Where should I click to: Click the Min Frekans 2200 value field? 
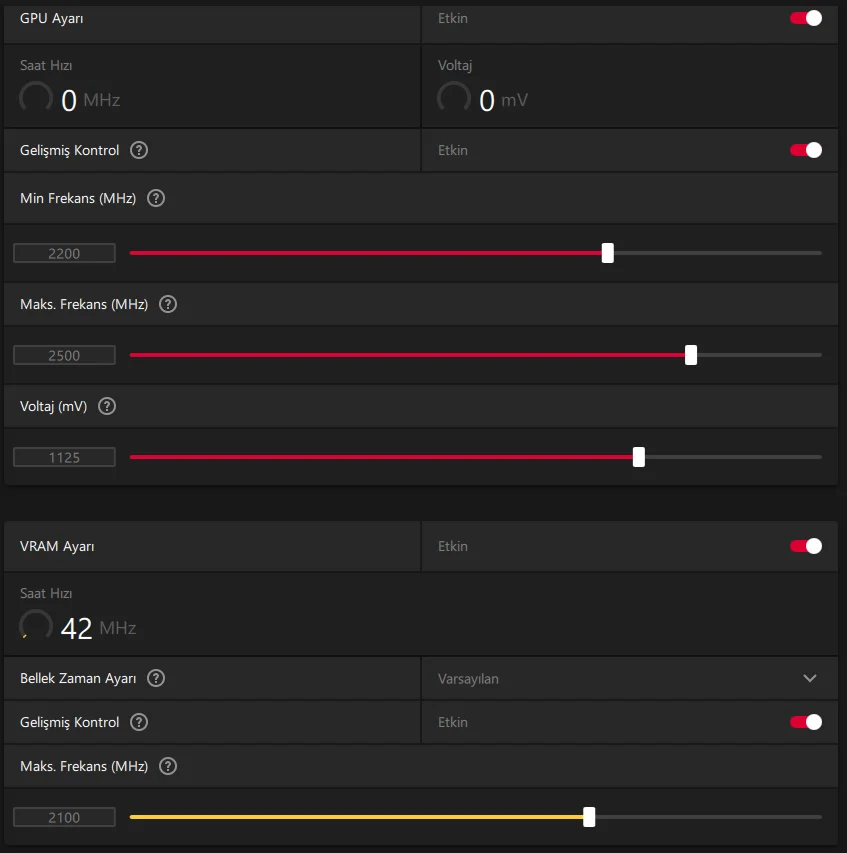click(64, 253)
